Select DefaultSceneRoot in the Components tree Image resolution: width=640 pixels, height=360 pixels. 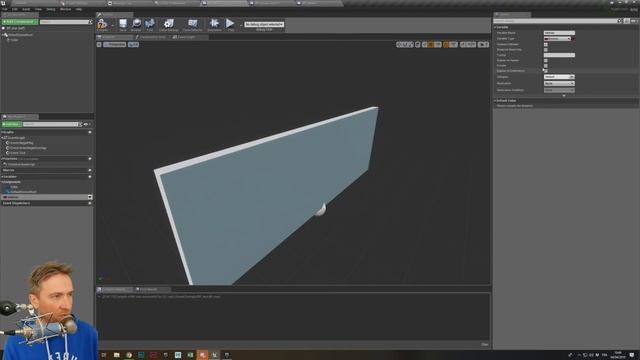click(19, 35)
